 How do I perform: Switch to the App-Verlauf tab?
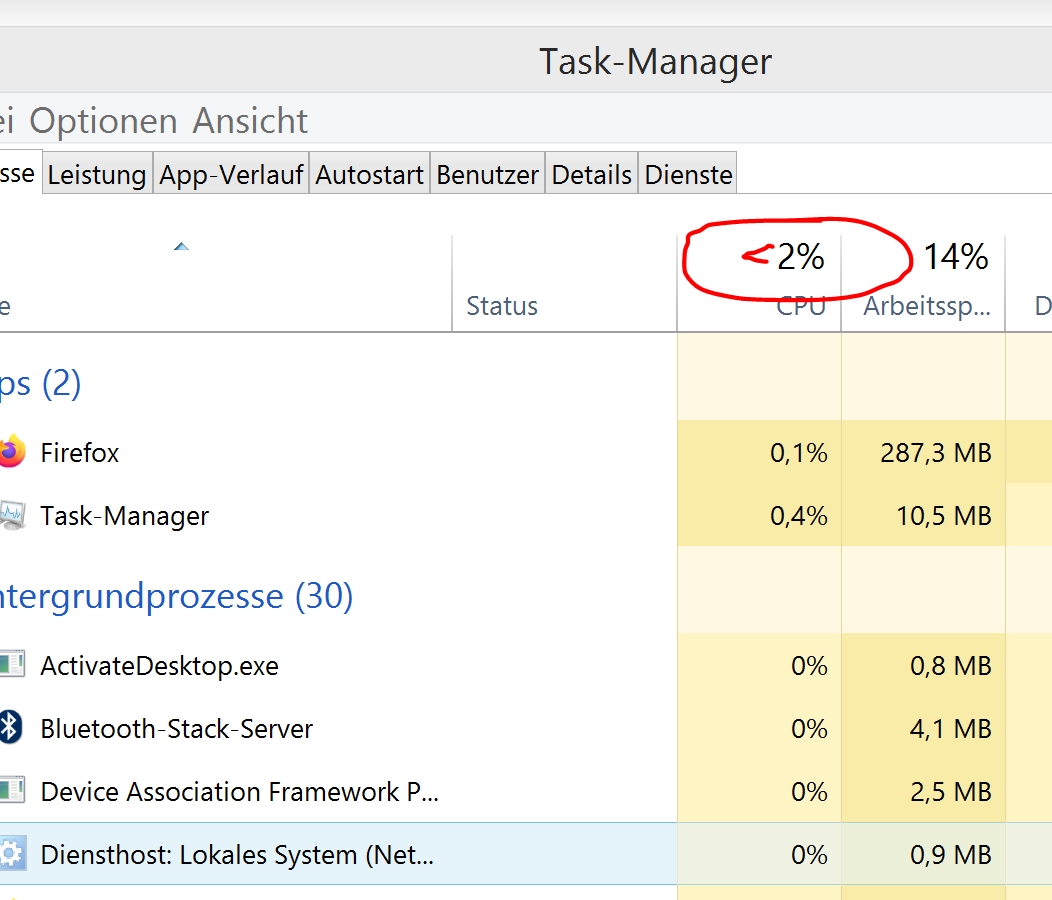231,175
